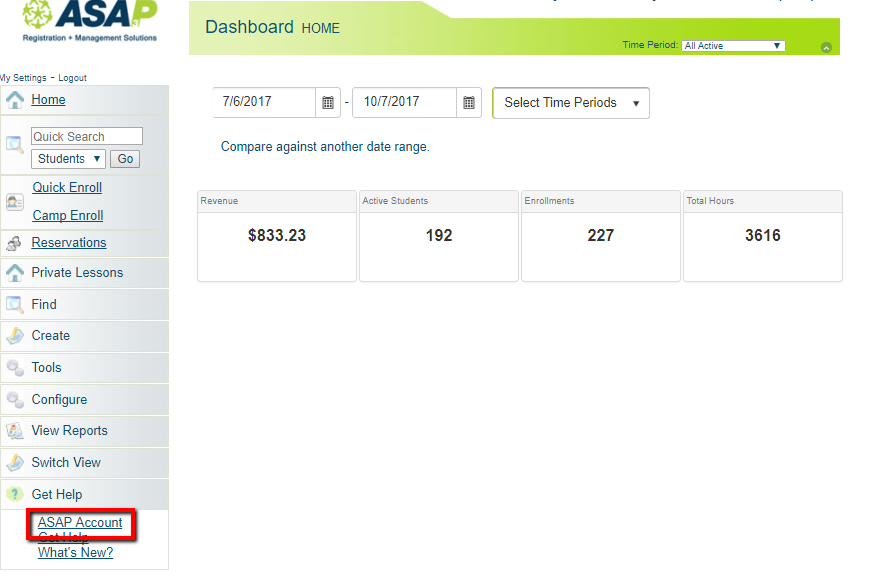Click the Logout link
Viewport: 879px width, 586px height.
(x=72, y=78)
